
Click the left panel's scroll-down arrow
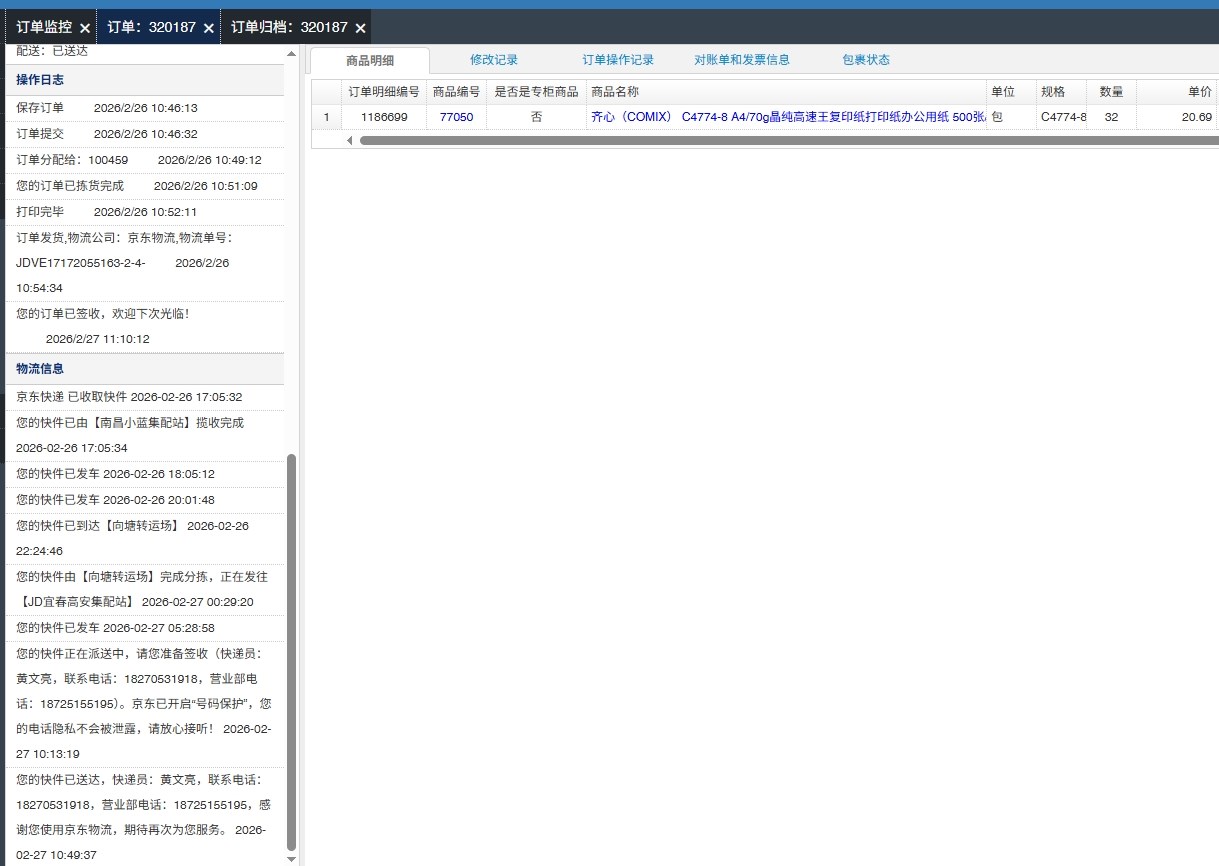[x=291, y=858]
